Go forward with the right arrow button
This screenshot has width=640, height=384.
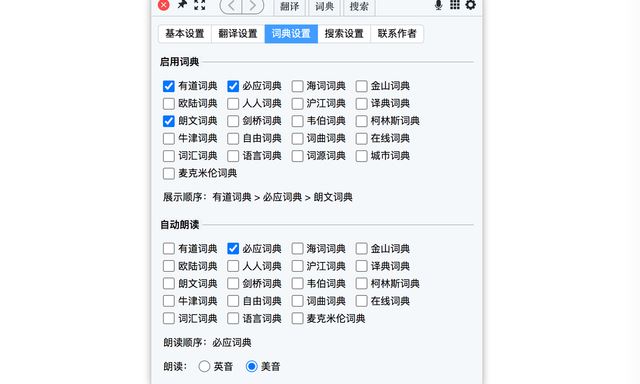coord(253,6)
